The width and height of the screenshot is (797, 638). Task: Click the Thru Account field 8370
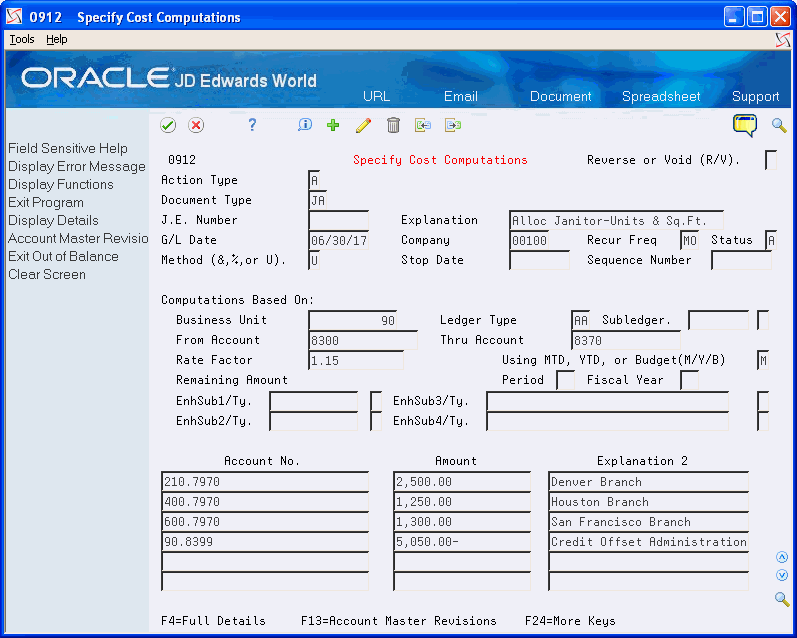(x=626, y=340)
